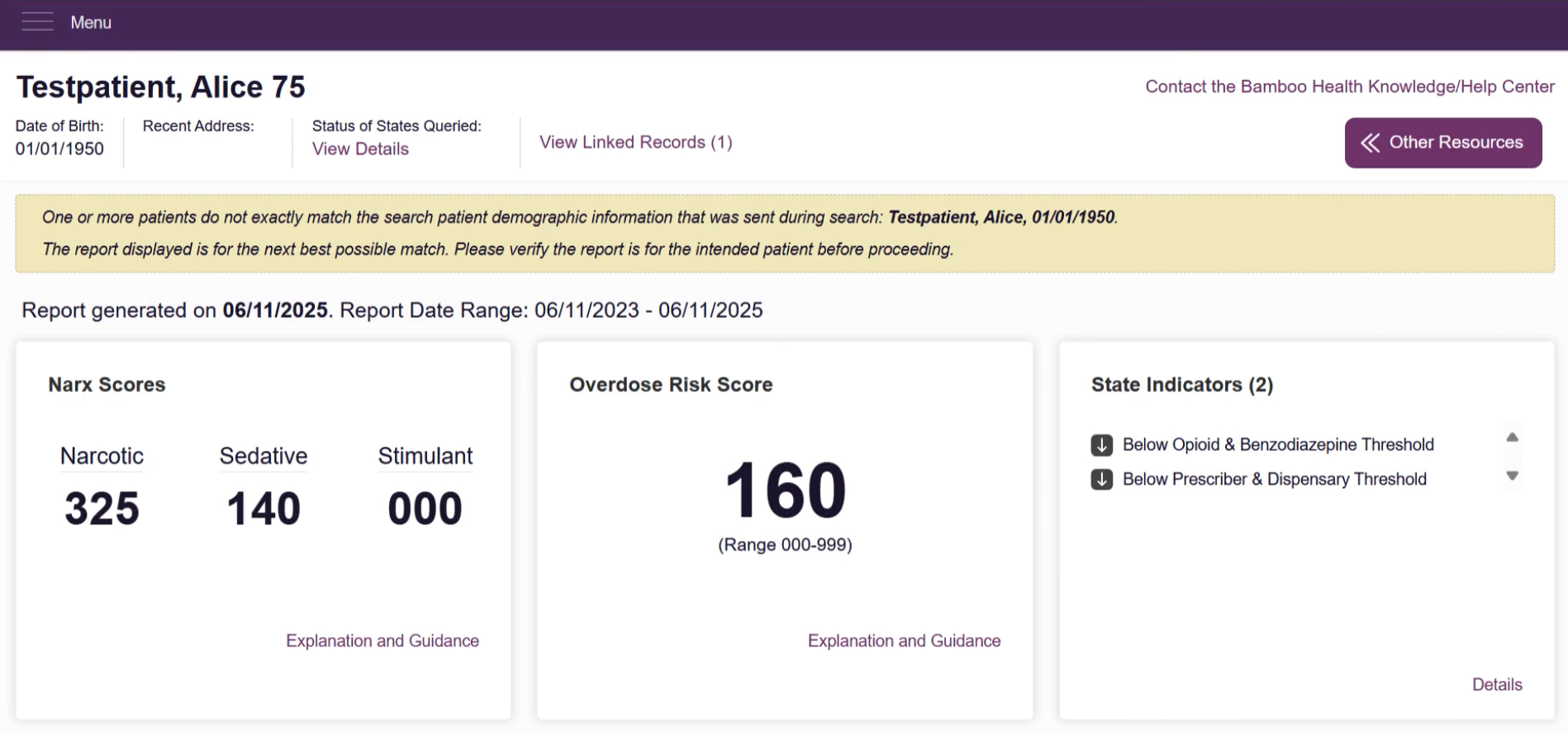The width and height of the screenshot is (1568, 734).
Task: Click down-arrow icon beside Opioid & Benzodiazepine Threshold
Action: [x=1101, y=445]
